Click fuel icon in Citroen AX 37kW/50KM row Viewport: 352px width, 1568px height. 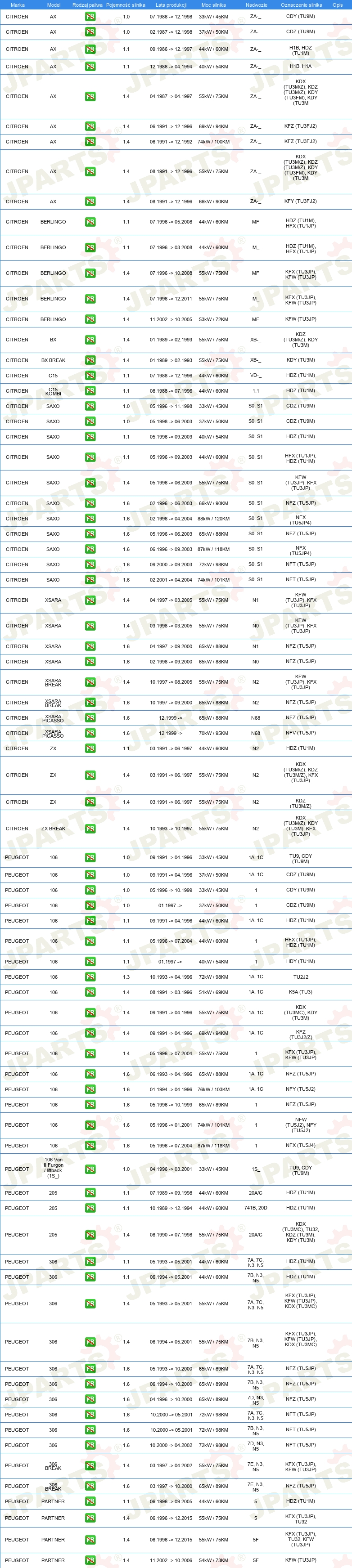[90, 32]
